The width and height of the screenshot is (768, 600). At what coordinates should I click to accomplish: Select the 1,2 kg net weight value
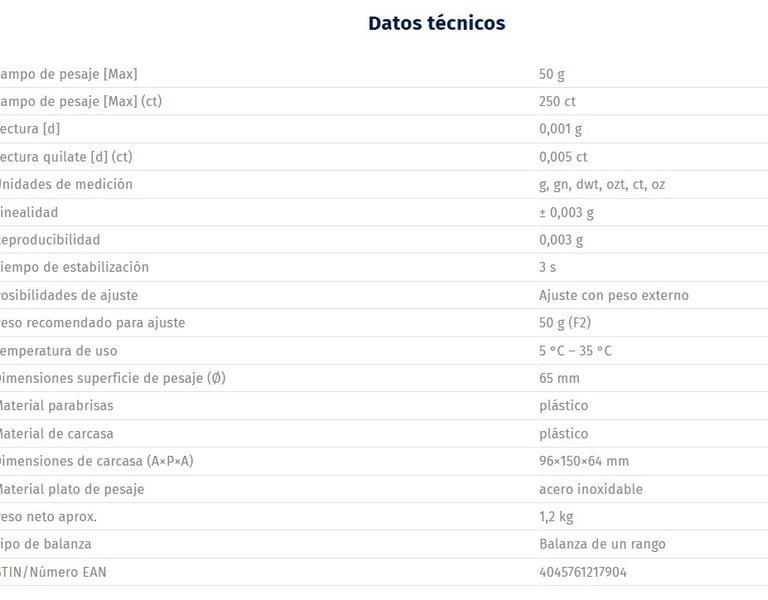pos(556,517)
